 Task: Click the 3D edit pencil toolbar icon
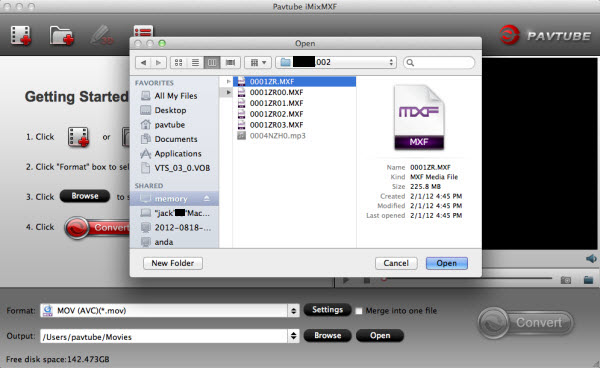tap(101, 36)
